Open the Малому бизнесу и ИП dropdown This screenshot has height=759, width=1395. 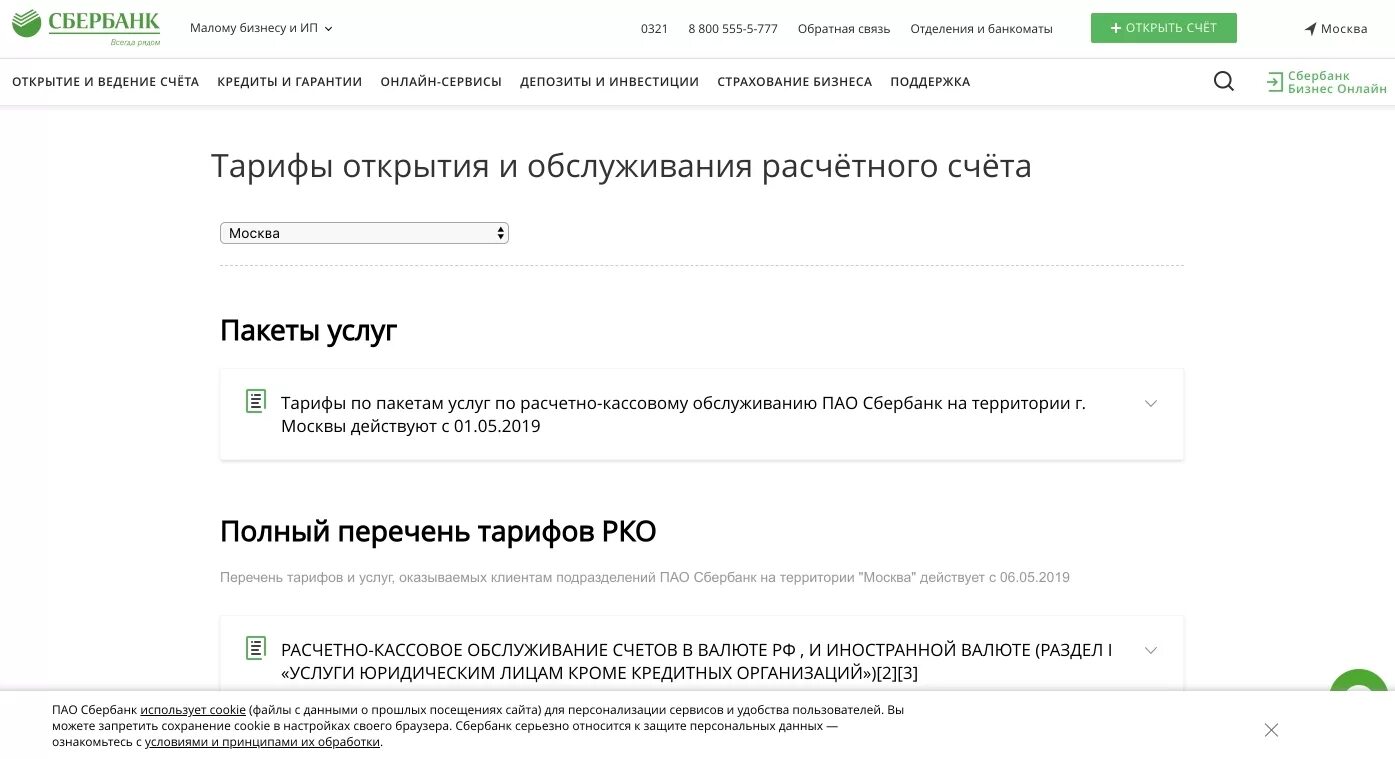pyautogui.click(x=261, y=28)
